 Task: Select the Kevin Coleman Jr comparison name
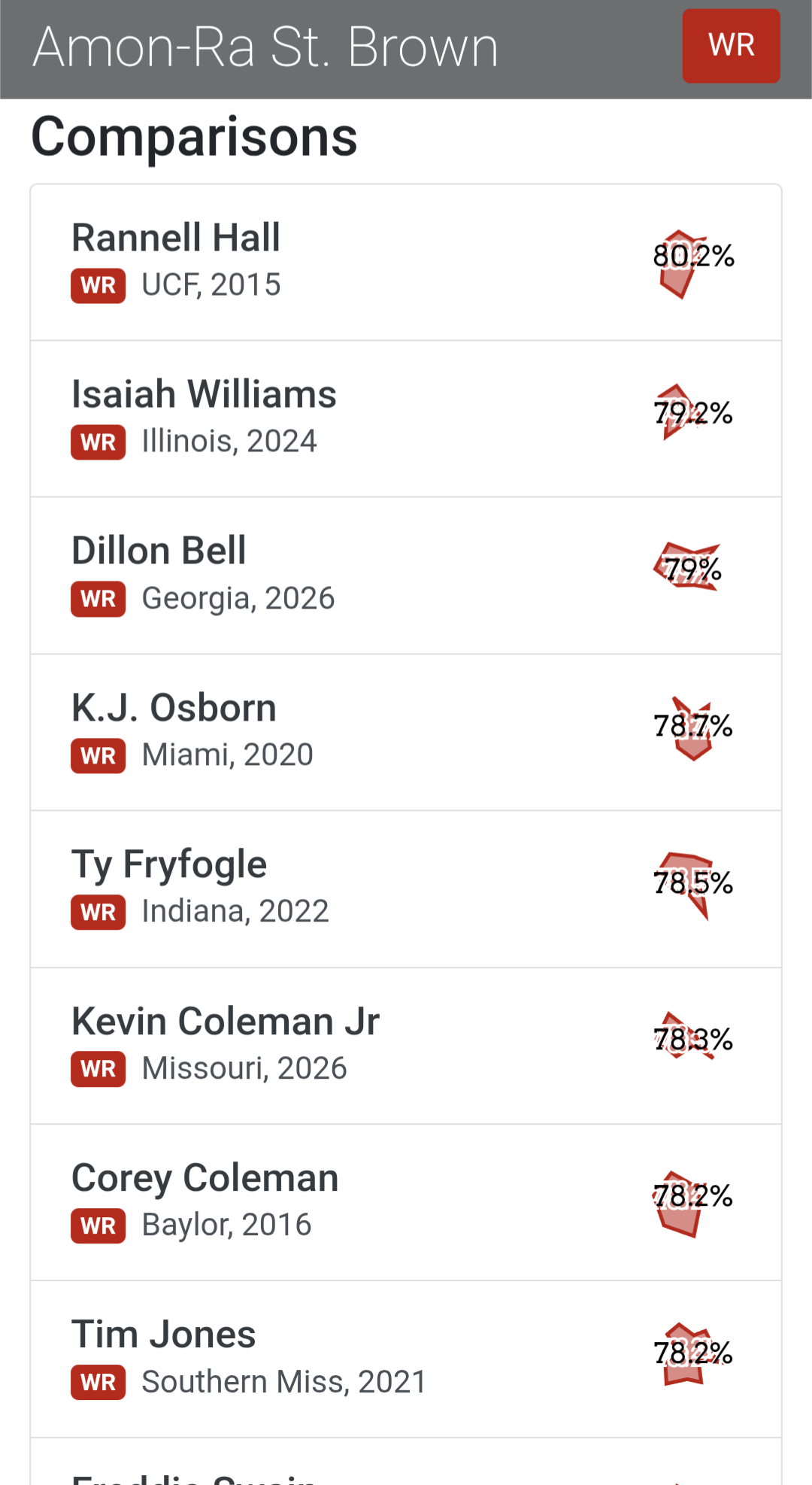pos(226,1022)
